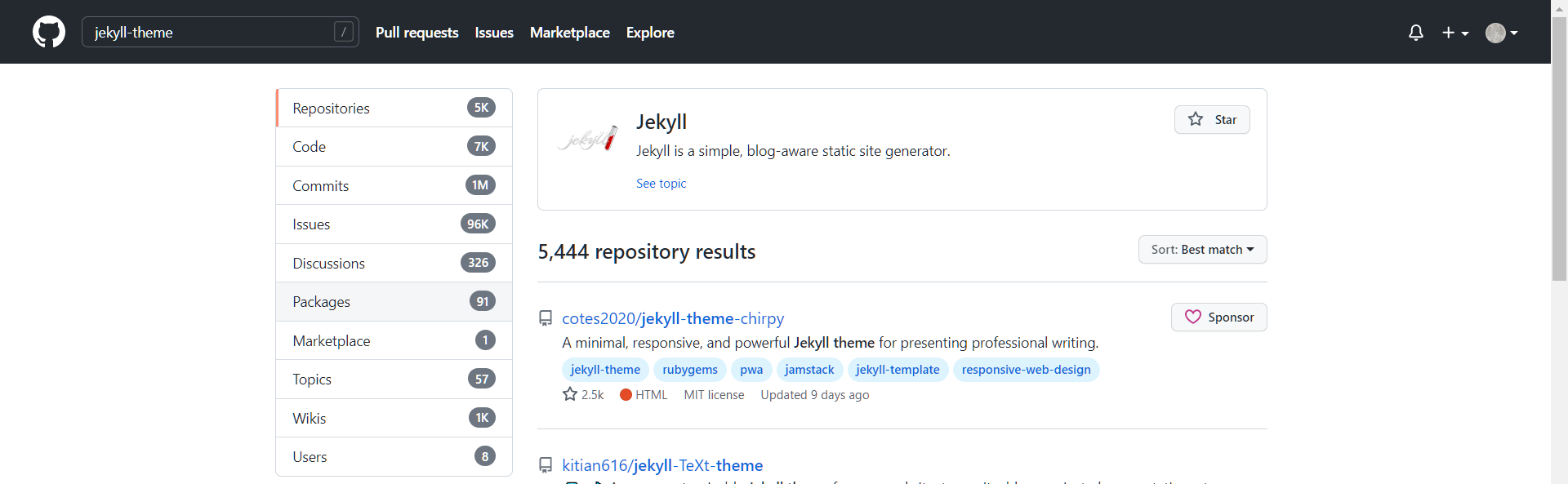
Task: Click the pwa topic tag
Action: [751, 370]
